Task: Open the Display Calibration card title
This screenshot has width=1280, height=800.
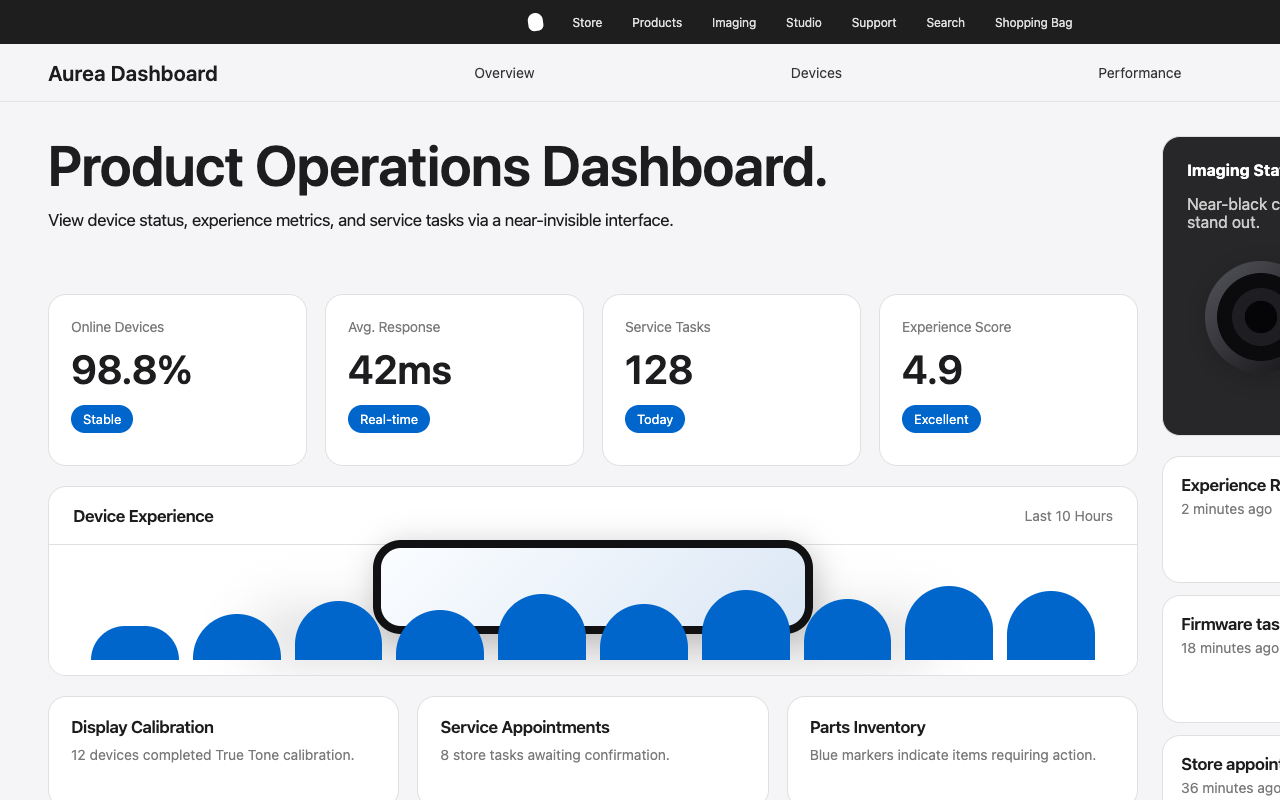Action: point(142,727)
